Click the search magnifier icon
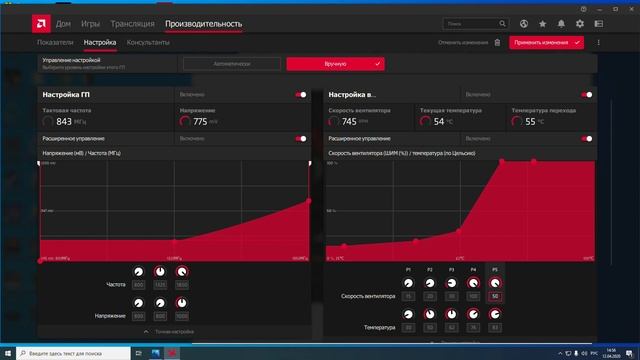 502,24
